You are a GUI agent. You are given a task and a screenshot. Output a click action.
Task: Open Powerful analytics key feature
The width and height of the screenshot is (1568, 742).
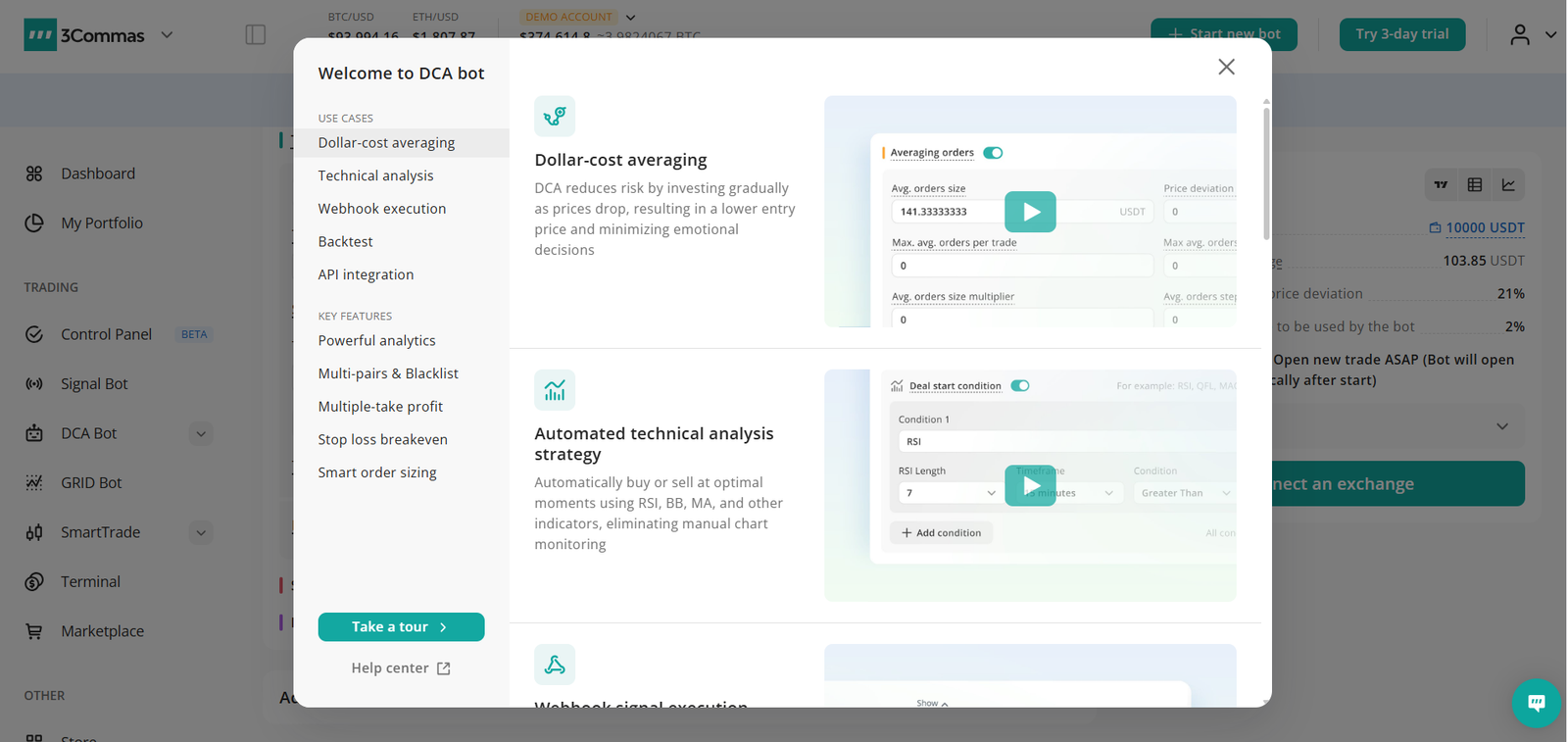(x=376, y=340)
